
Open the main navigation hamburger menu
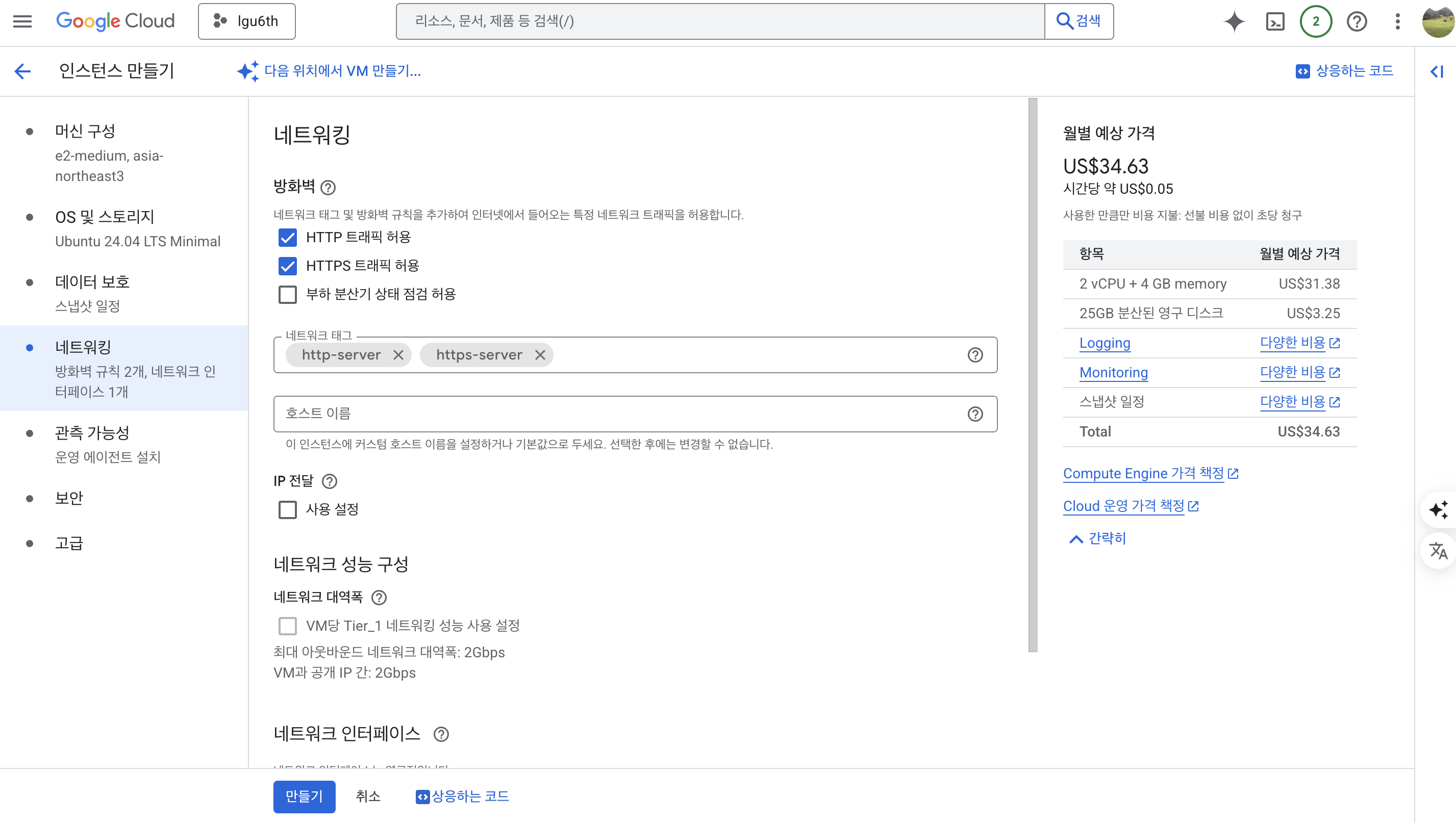22,21
